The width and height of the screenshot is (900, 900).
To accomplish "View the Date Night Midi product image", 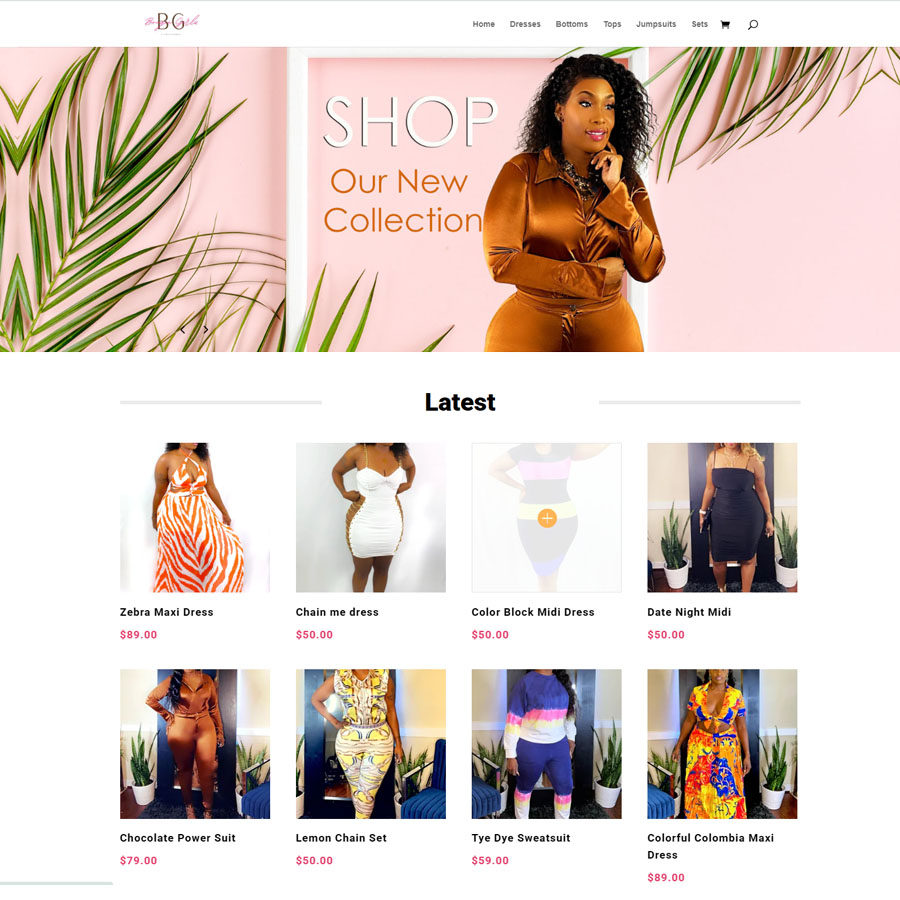I will click(722, 517).
